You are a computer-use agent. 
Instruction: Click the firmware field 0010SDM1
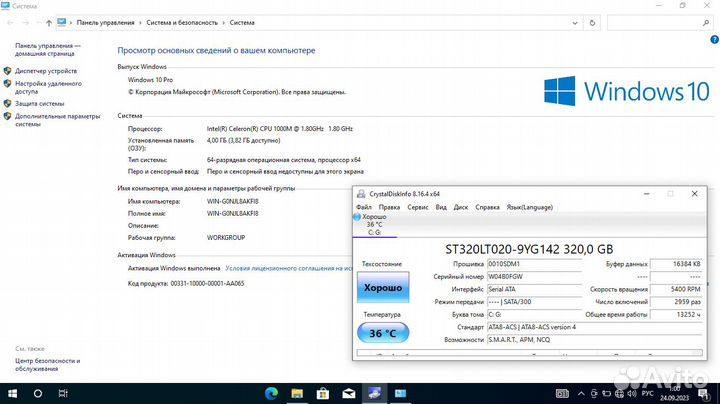tap(534, 264)
